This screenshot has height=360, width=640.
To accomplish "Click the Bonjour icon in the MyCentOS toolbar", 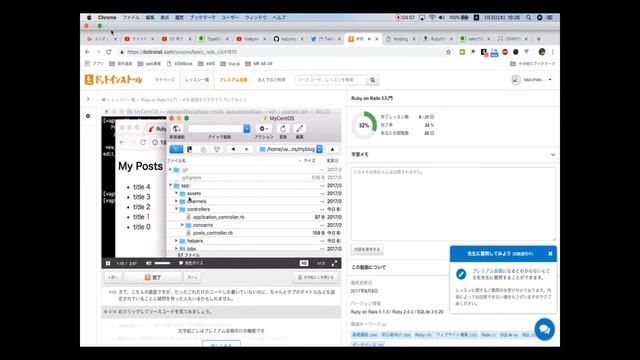I will pyautogui.click(x=217, y=149).
